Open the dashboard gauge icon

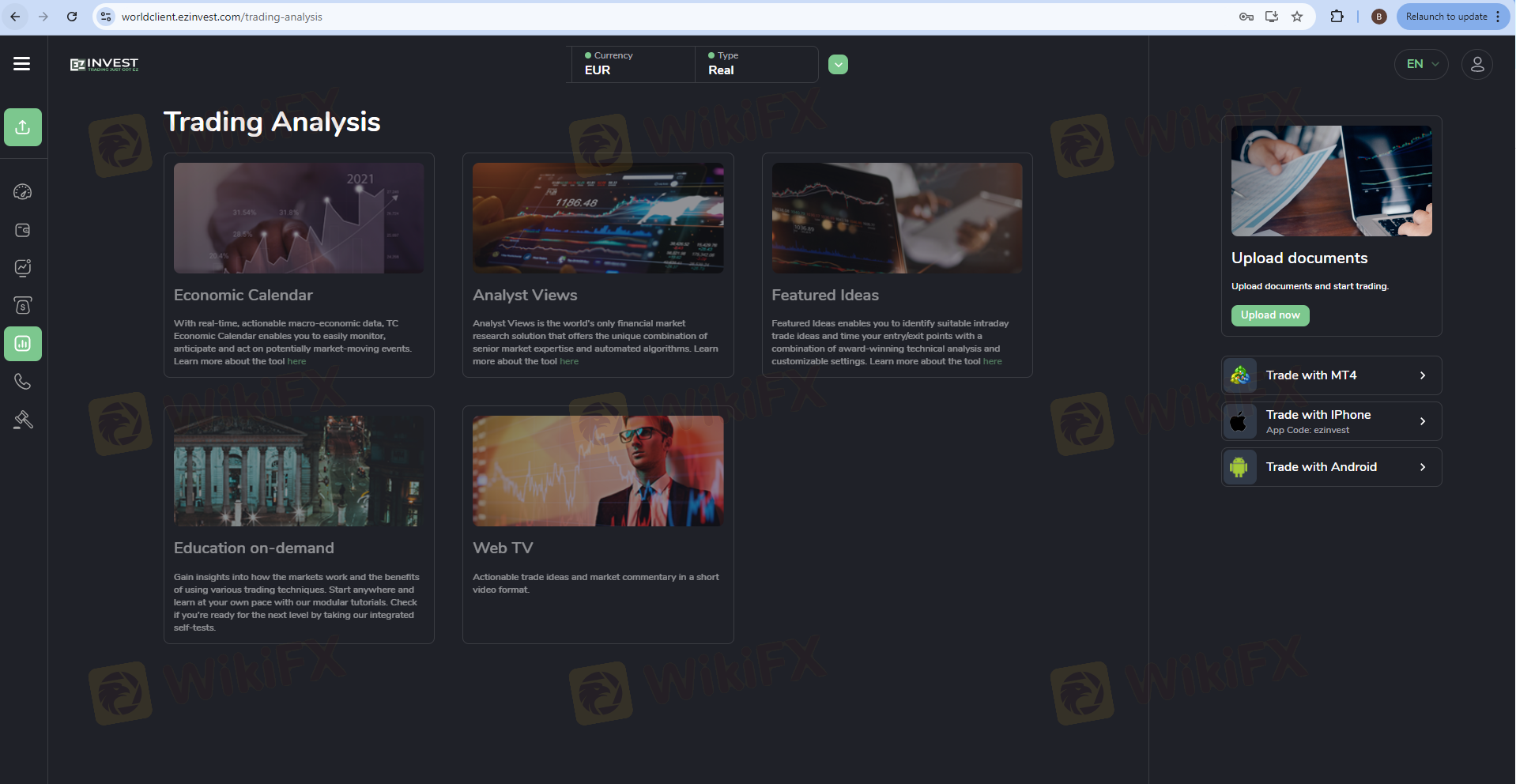23,192
